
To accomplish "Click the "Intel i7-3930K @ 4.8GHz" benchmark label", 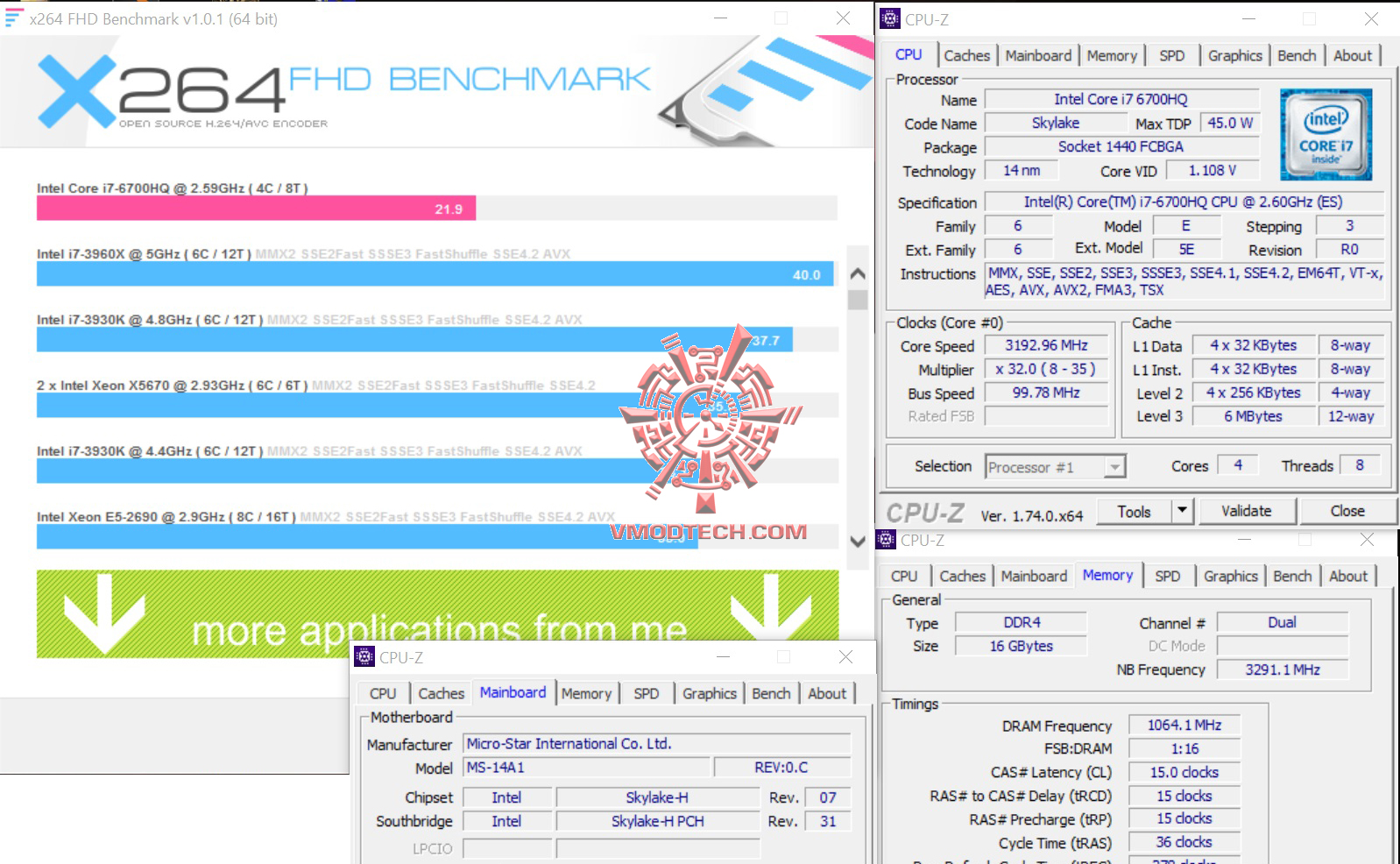I will (x=150, y=320).
